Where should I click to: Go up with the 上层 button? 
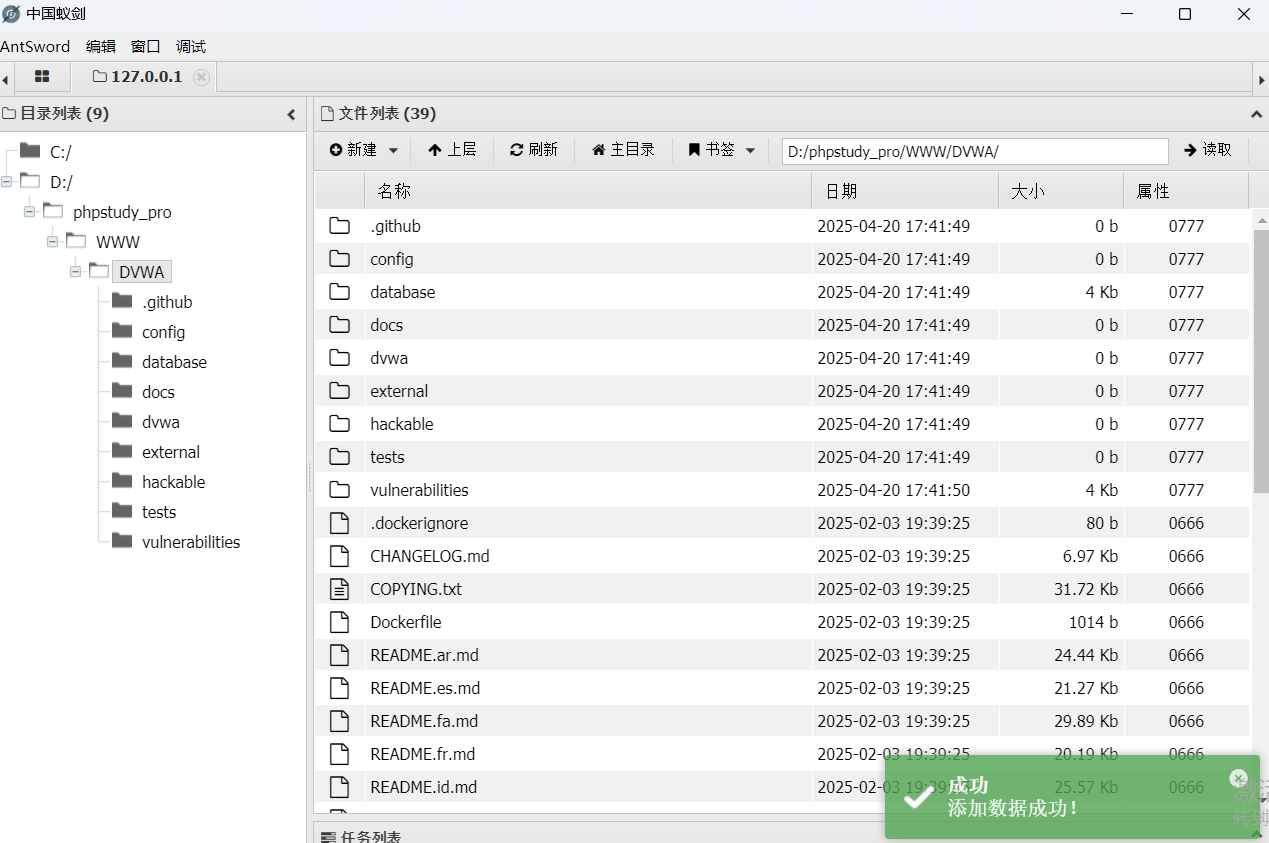pyautogui.click(x=452, y=150)
